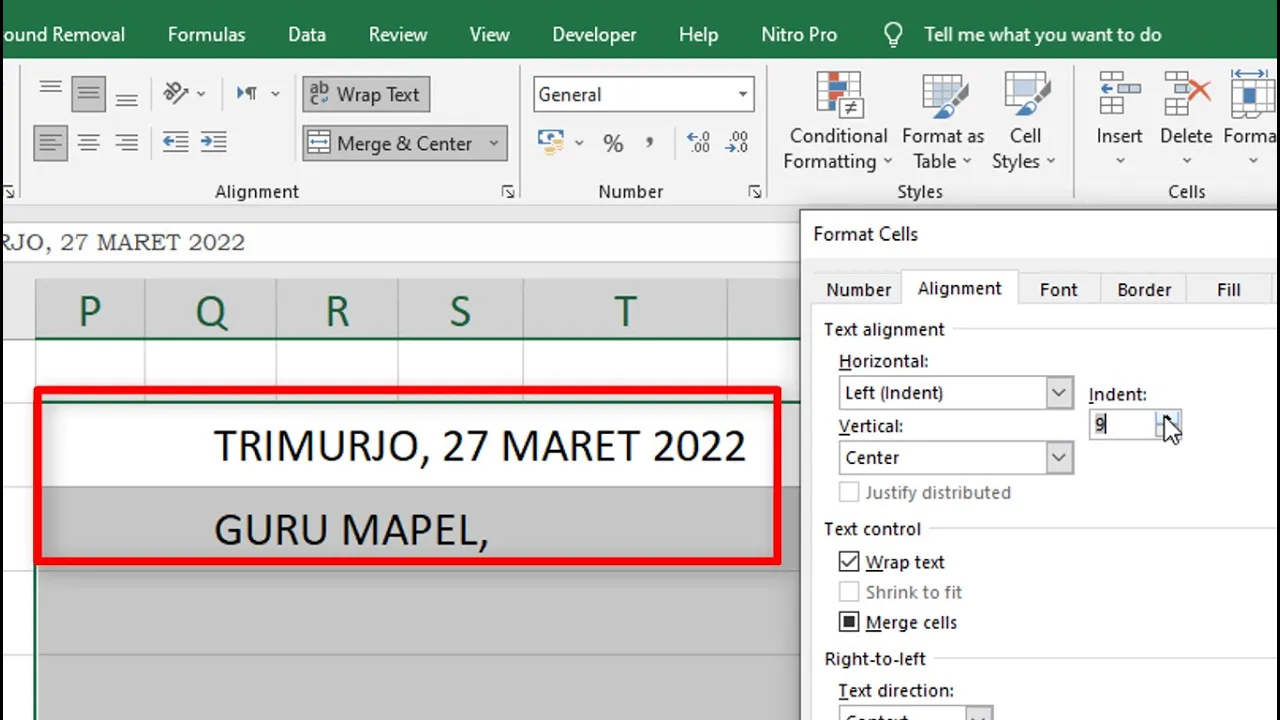Screen dimensions: 1280x720
Task: Switch to Number tab in Format Cells
Action: tap(858, 289)
